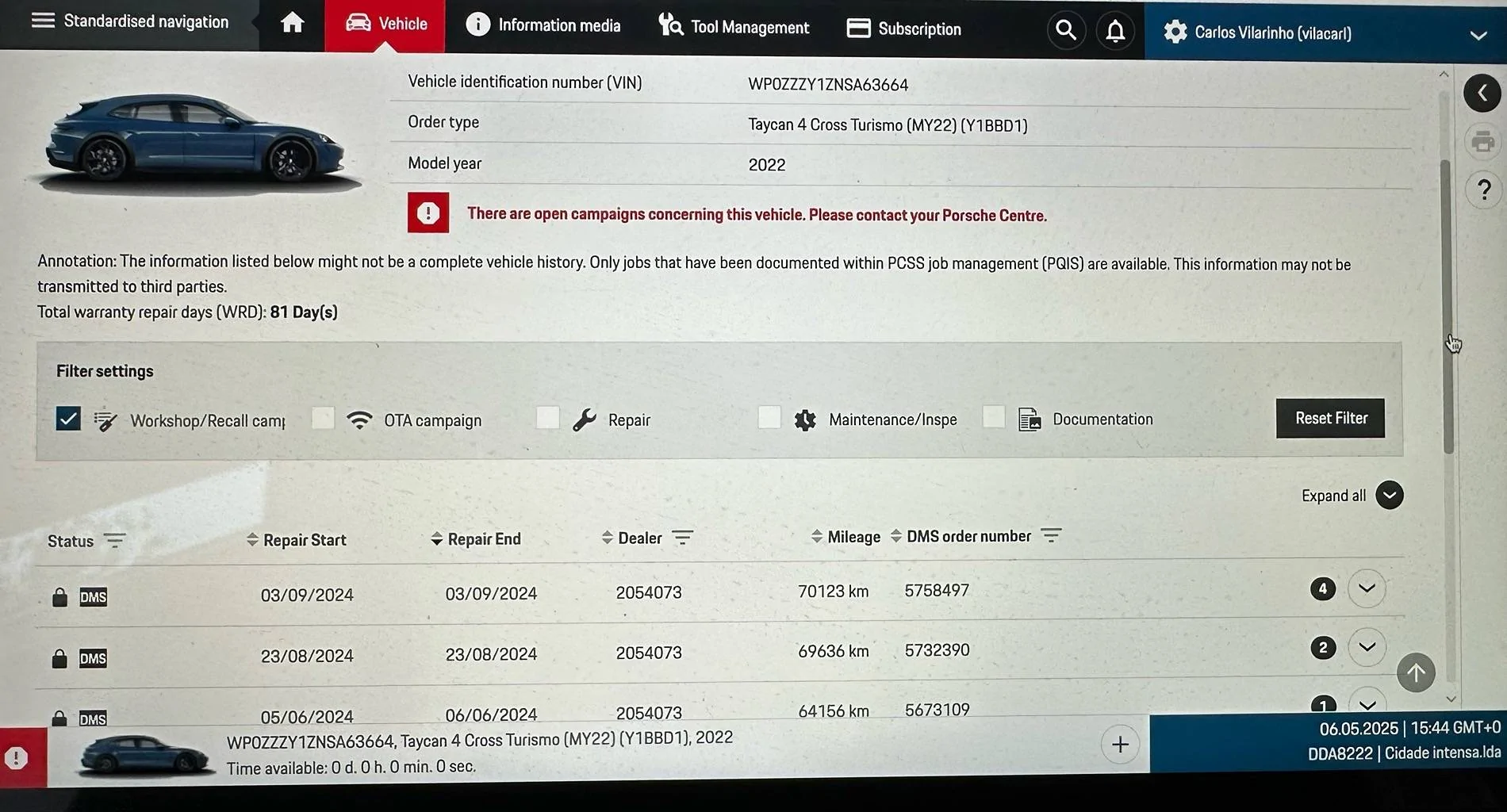Select the Vehicle tab
This screenshot has width=1507, height=812.
point(385,24)
